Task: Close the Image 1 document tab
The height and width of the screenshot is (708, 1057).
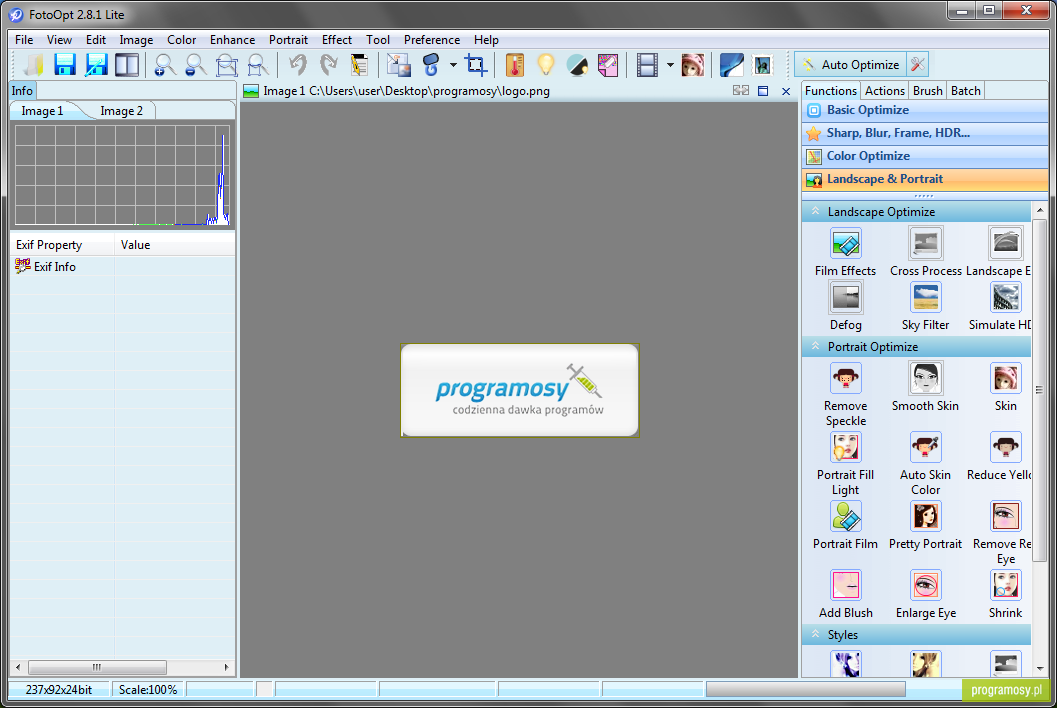Action: (x=786, y=91)
